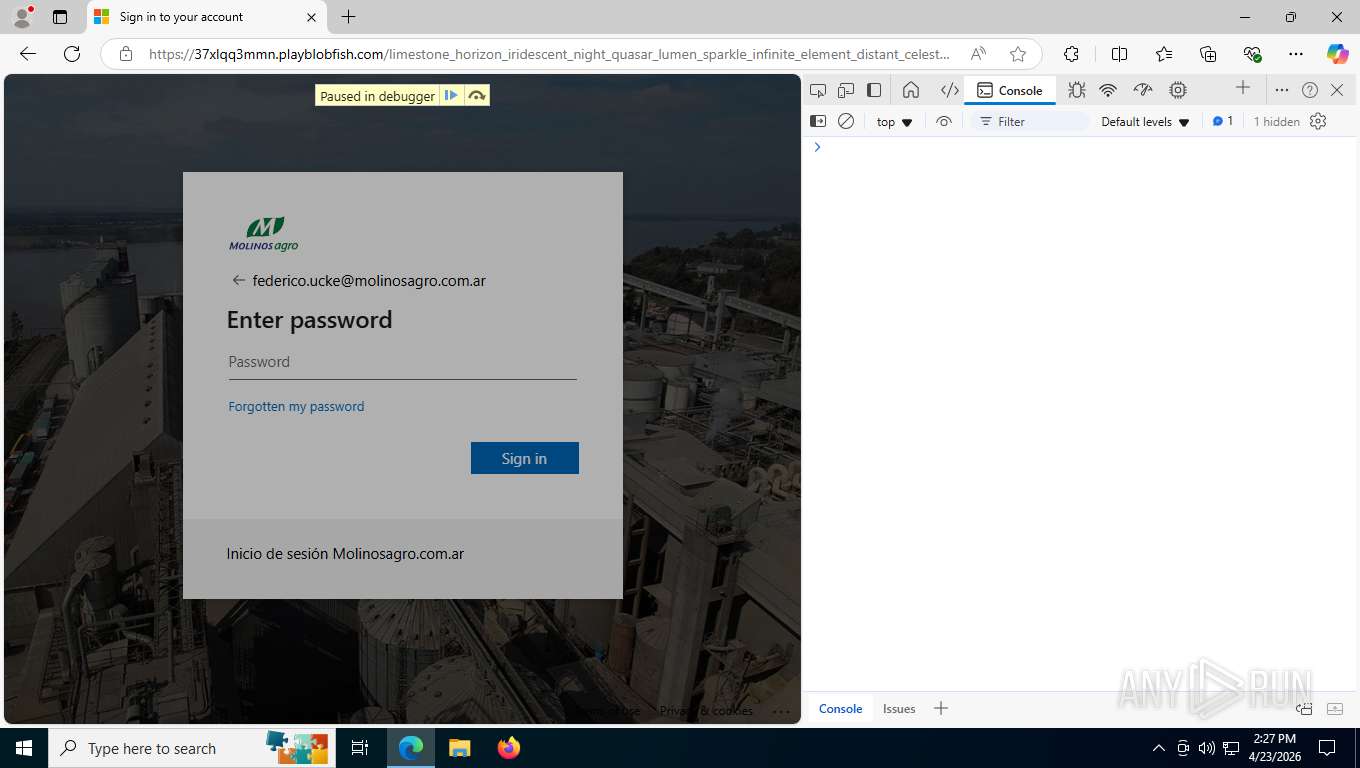Open a new browser tab
This screenshot has height=768, width=1360.
tap(348, 17)
